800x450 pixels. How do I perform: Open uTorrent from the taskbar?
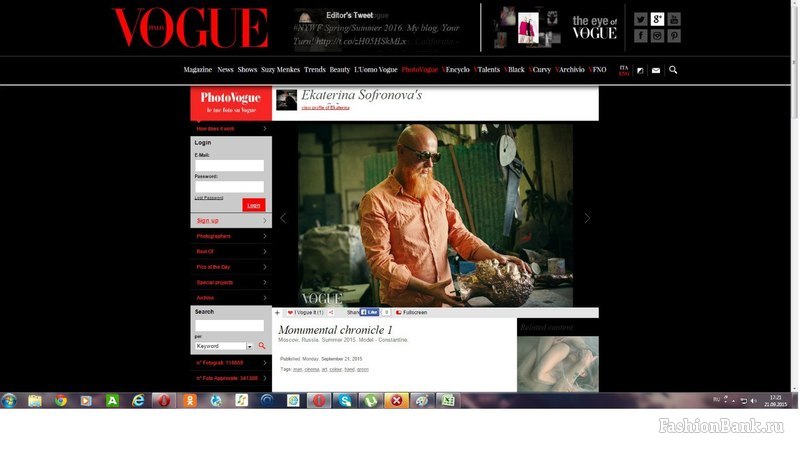tap(370, 401)
